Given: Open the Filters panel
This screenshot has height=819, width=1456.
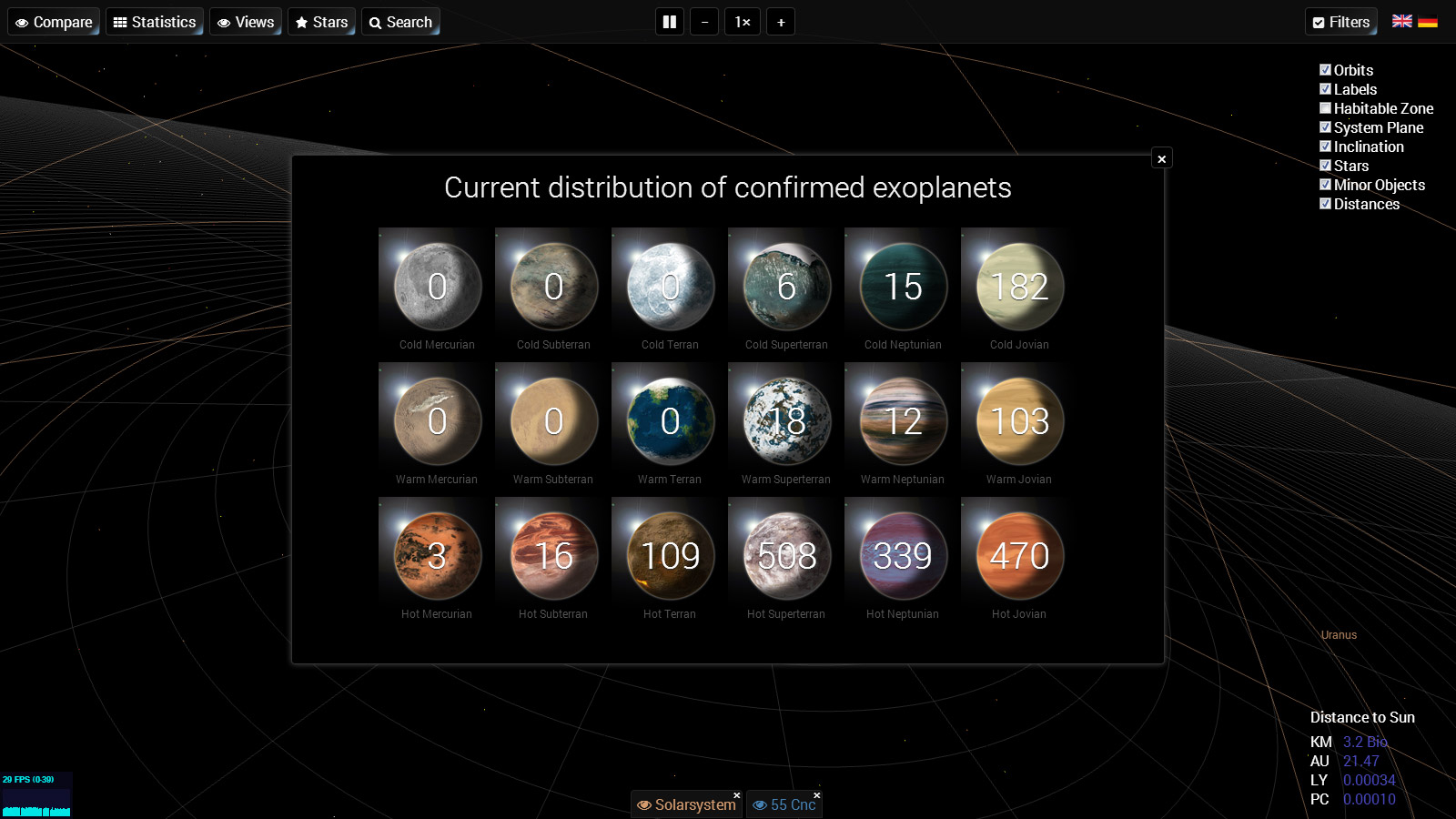Looking at the screenshot, I should (x=1341, y=22).
